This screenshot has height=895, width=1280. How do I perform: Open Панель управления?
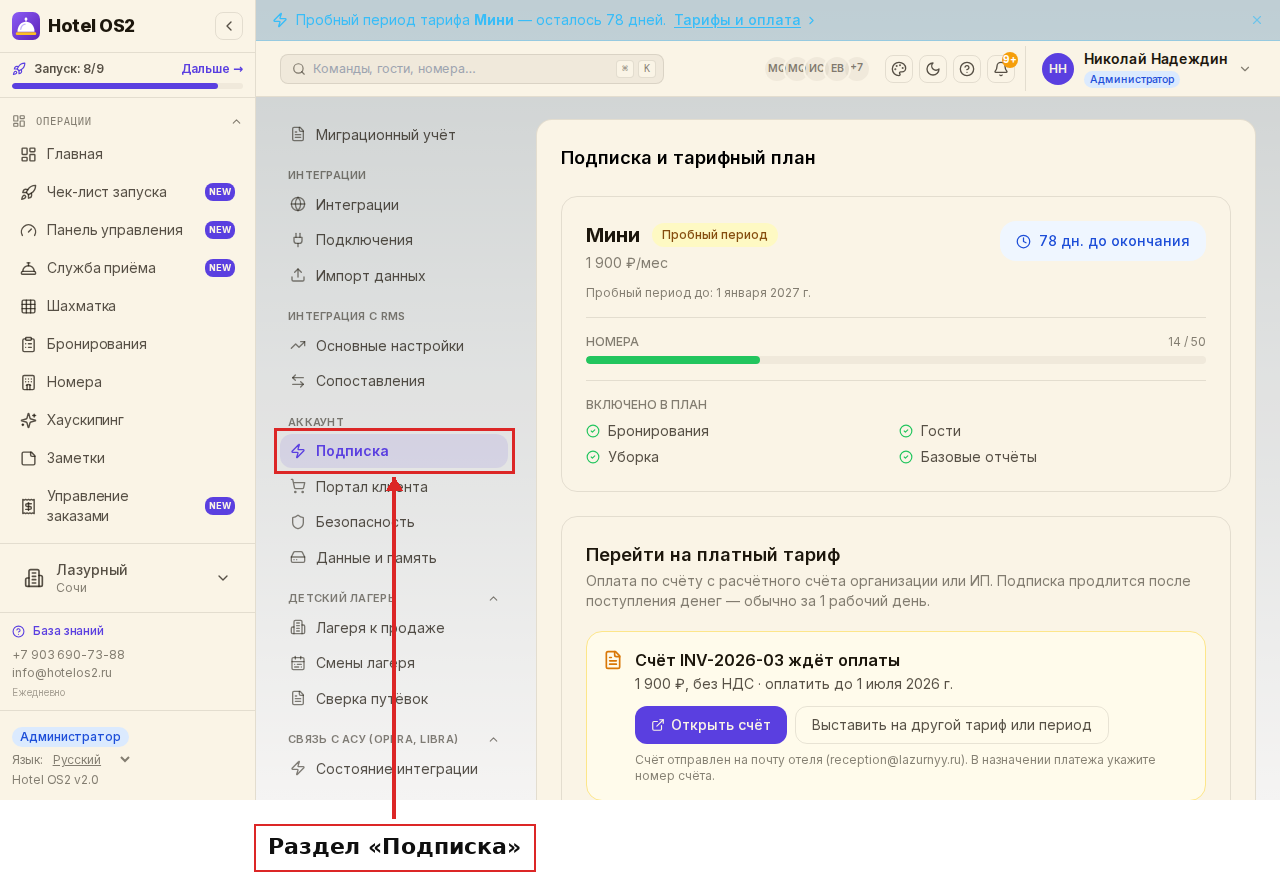coord(127,230)
